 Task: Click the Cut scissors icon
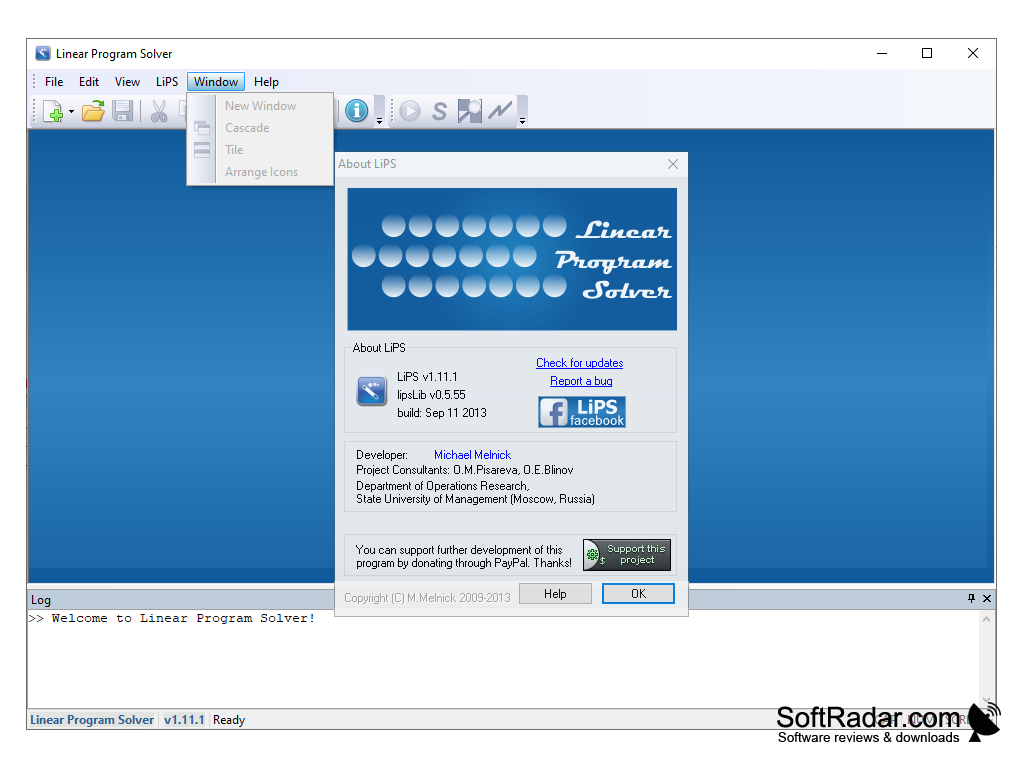coord(159,111)
